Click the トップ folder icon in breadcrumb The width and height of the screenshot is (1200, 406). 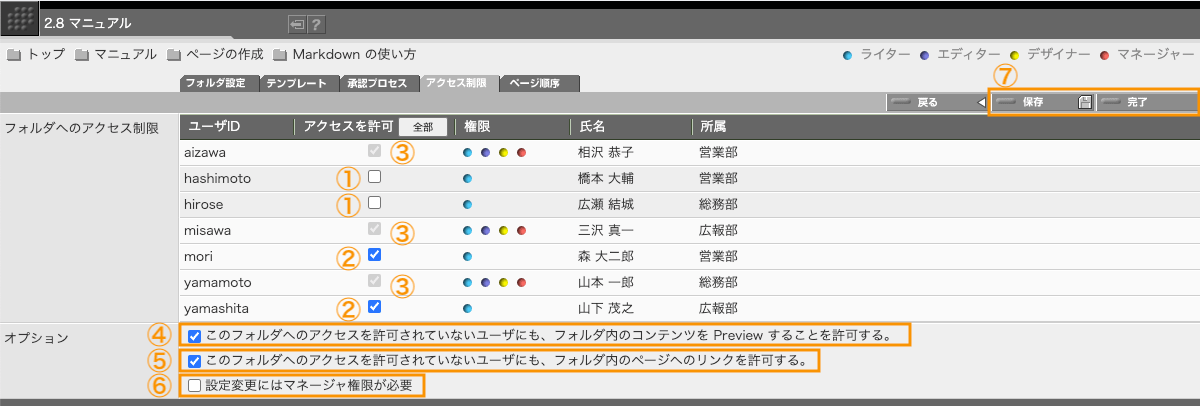point(14,55)
